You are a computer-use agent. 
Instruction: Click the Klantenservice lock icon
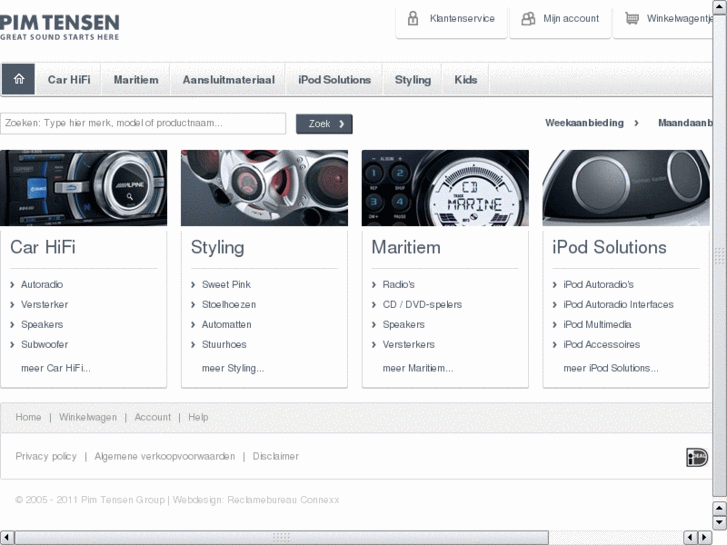pyautogui.click(x=413, y=19)
